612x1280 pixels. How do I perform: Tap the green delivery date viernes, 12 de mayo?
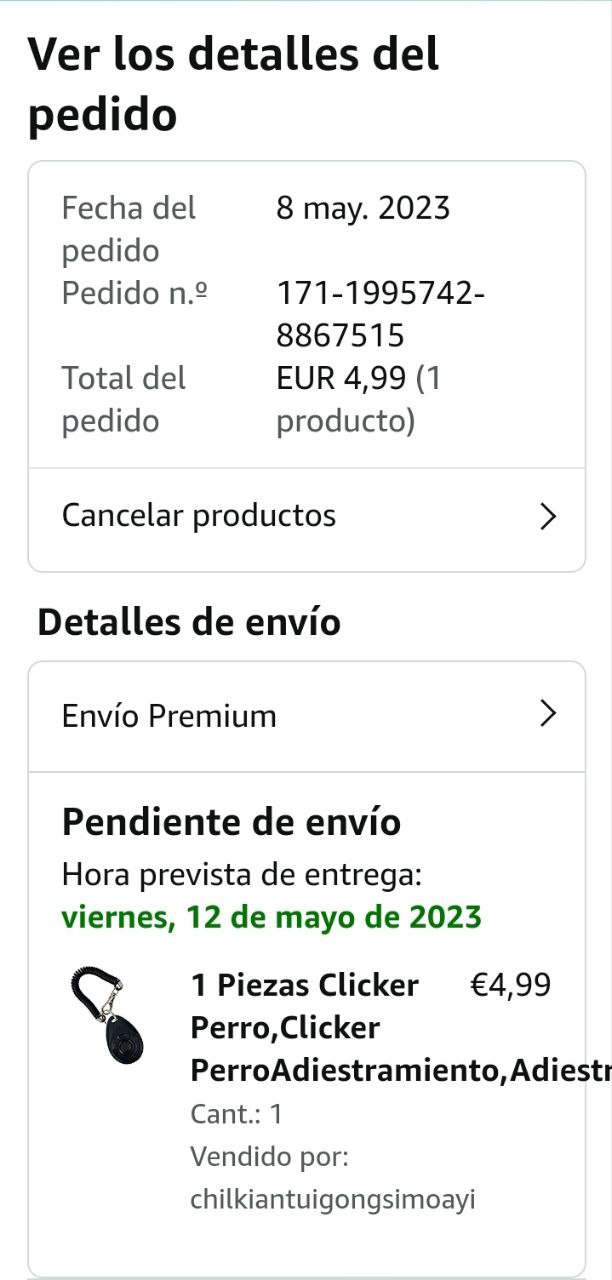(271, 917)
